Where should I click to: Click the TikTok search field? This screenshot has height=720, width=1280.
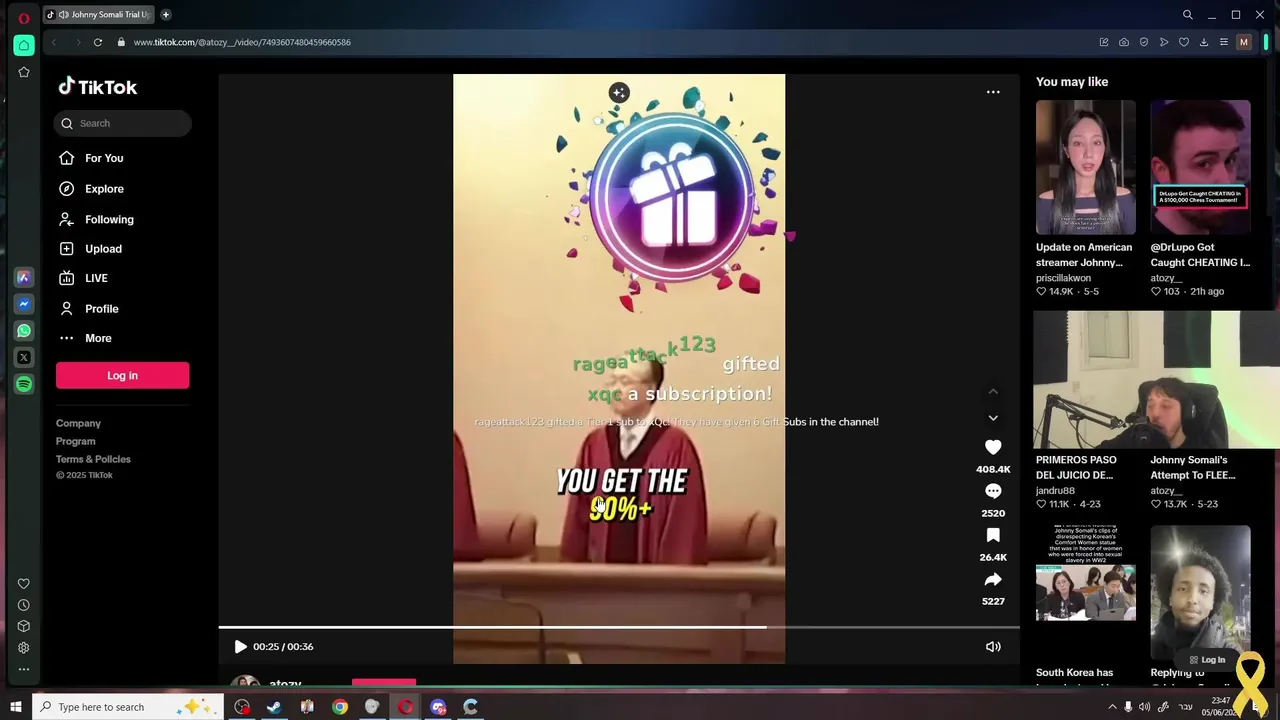coord(122,123)
